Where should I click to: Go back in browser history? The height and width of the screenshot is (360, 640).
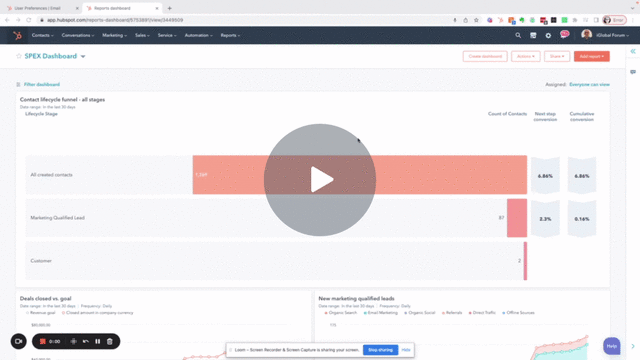click(x=7, y=20)
